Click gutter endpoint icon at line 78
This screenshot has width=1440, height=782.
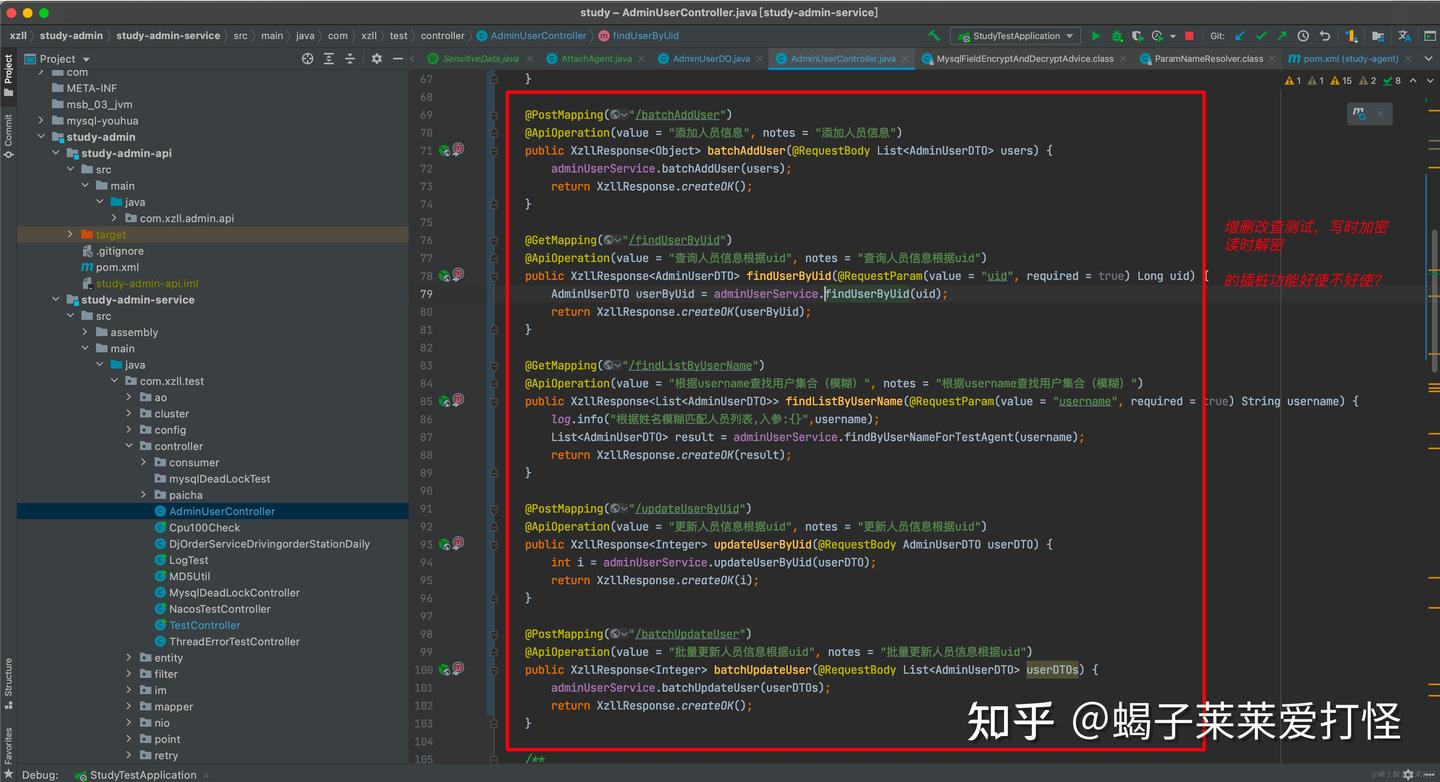pos(445,276)
